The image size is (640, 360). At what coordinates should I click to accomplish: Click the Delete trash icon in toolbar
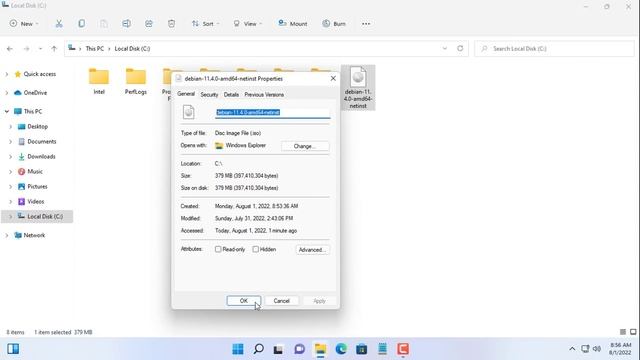pyautogui.click(x=171, y=24)
